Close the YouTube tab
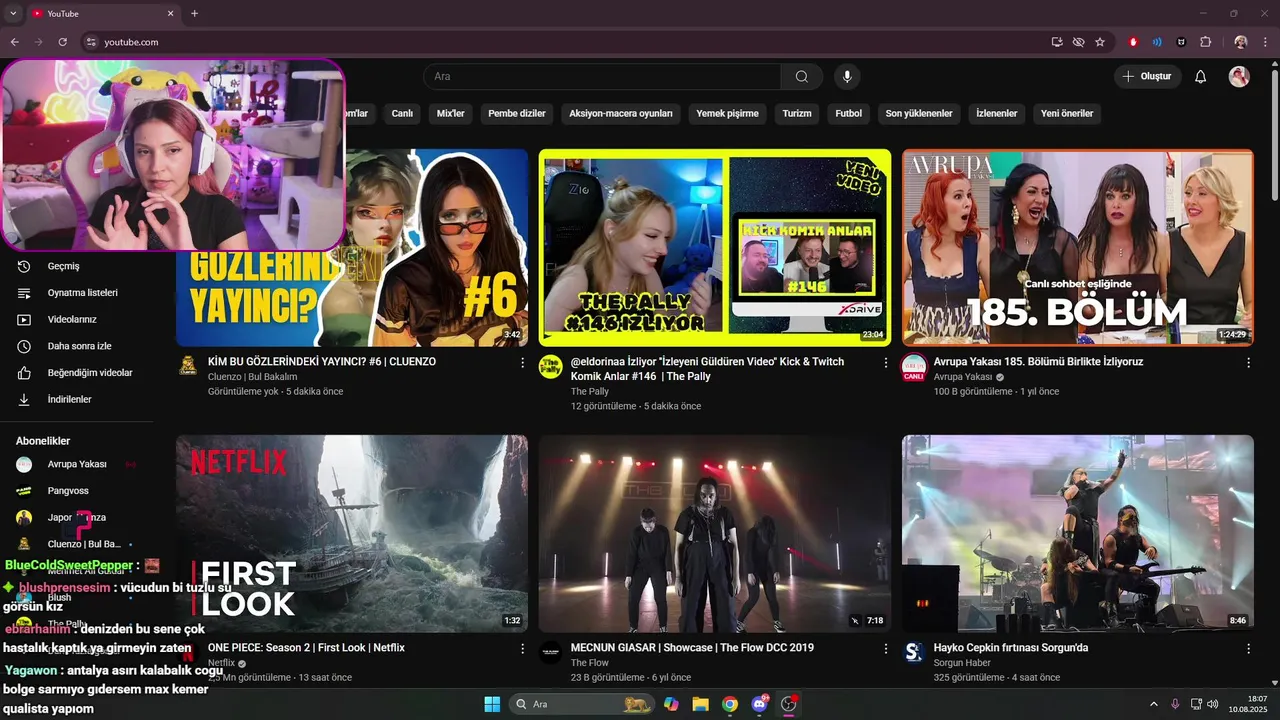 (170, 14)
